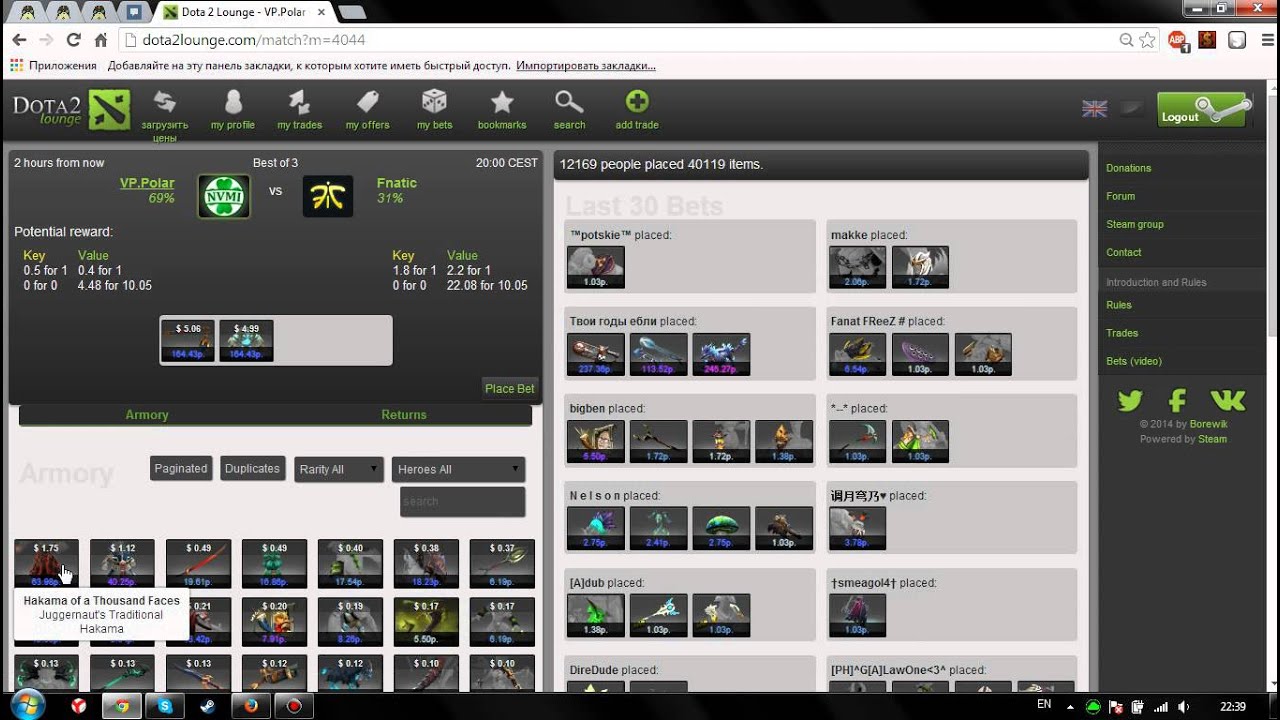Open the VP.Polar team link
Viewport: 1280px width, 720px height.
coord(147,183)
